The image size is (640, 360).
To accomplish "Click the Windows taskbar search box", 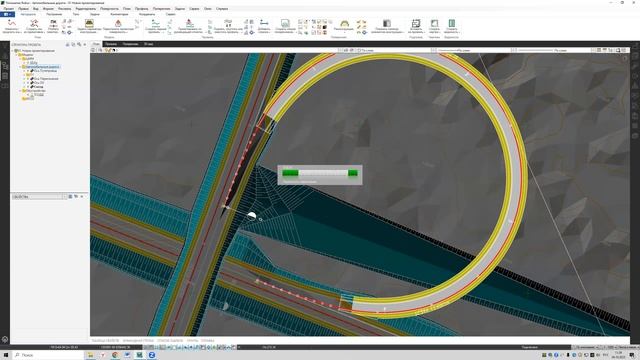I will pos(47,355).
